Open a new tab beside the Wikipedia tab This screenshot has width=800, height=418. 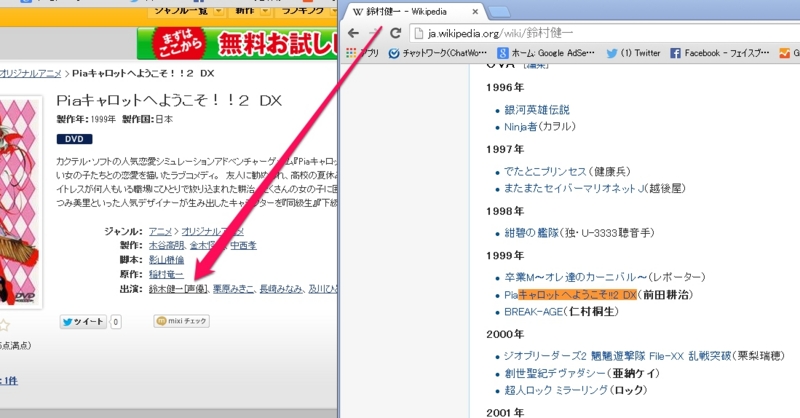pyautogui.click(x=499, y=11)
